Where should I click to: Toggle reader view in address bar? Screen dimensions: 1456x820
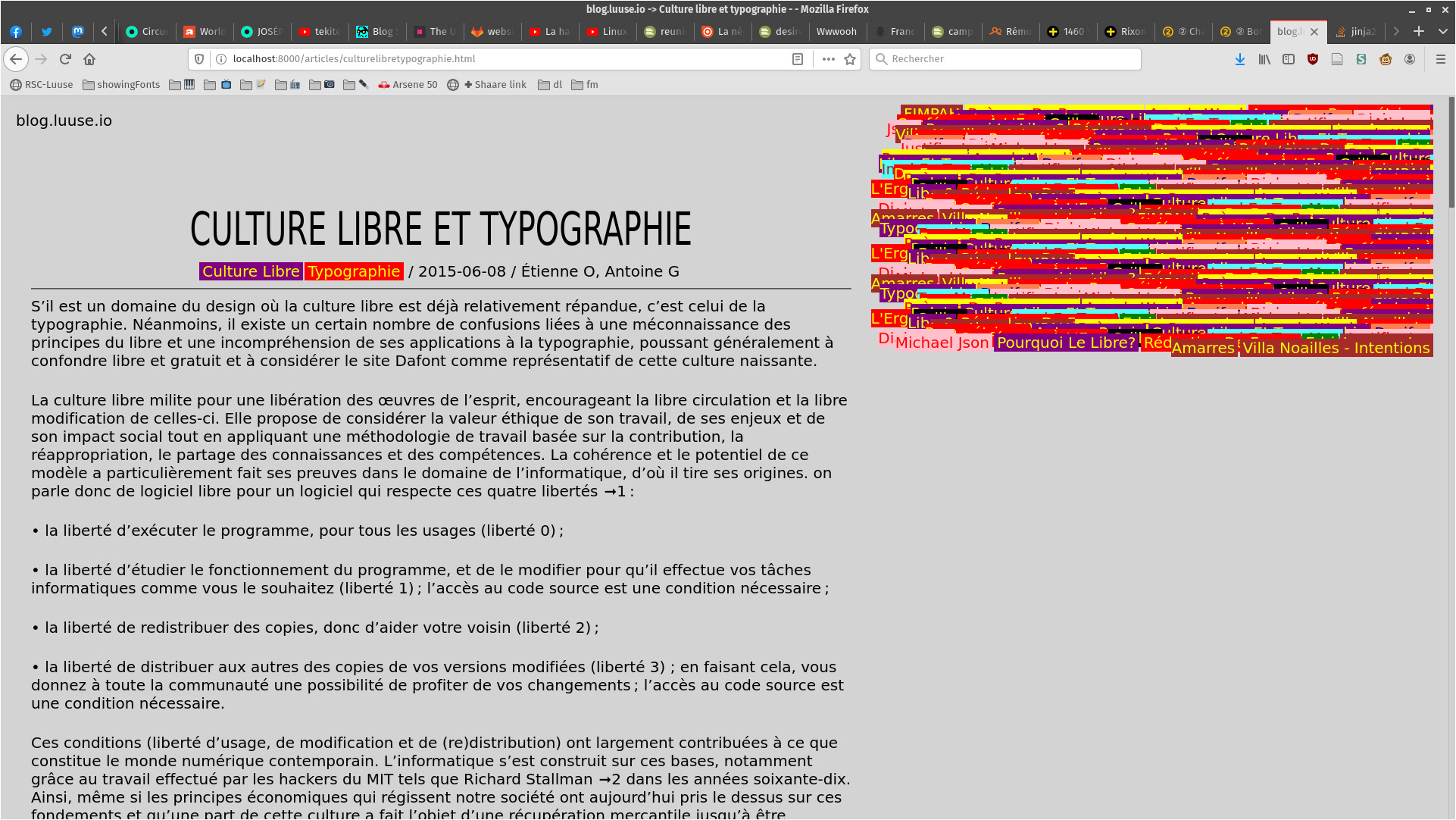(x=798, y=59)
